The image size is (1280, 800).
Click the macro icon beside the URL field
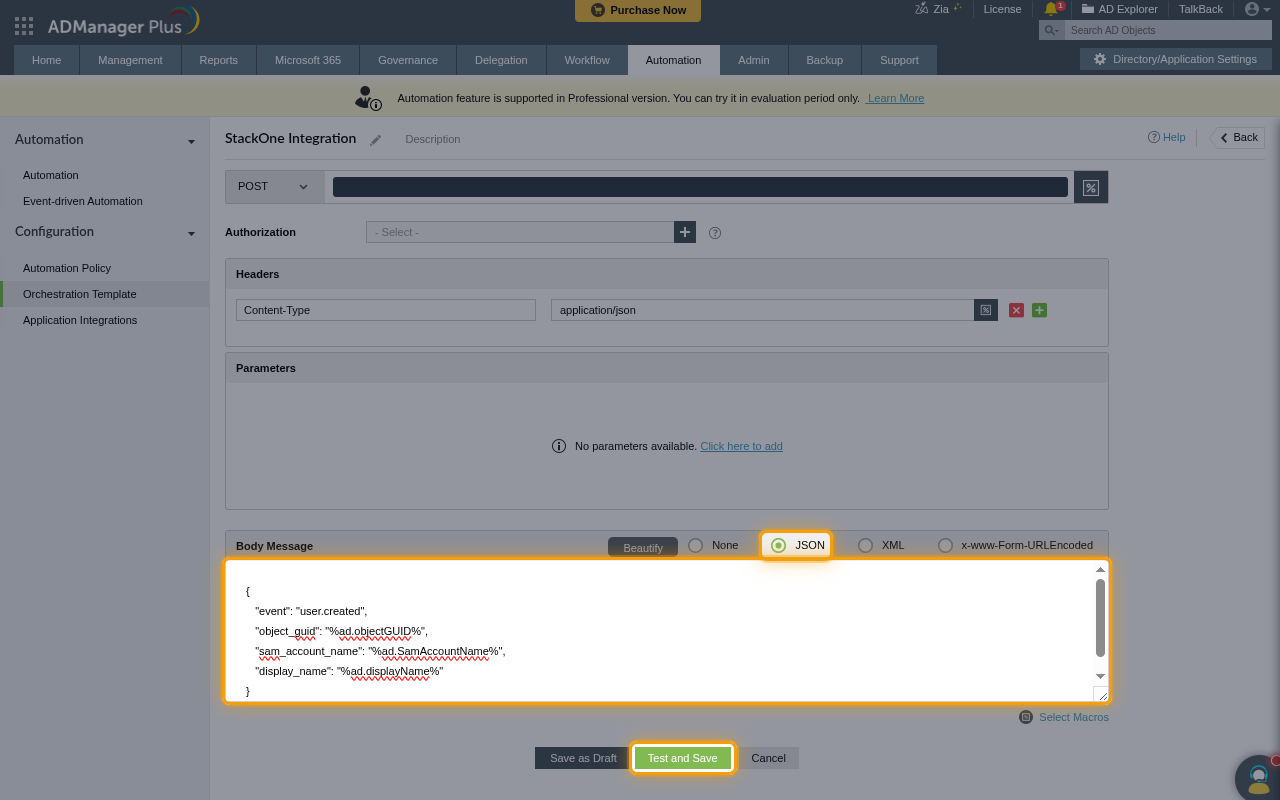pyautogui.click(x=1091, y=187)
